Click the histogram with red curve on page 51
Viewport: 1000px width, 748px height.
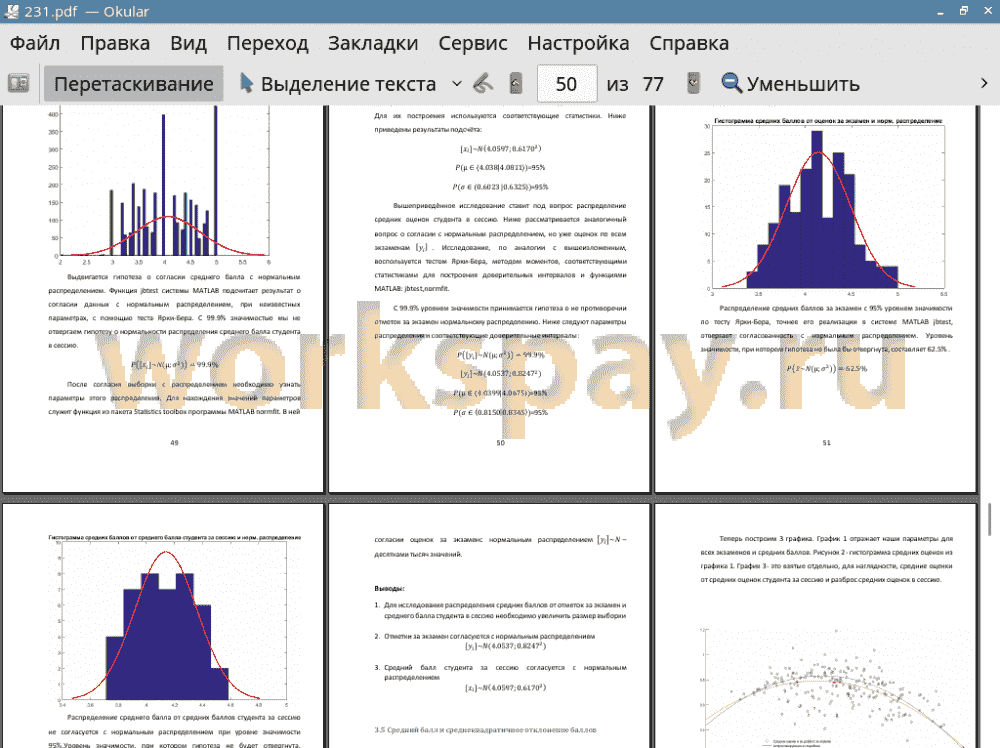pos(827,207)
